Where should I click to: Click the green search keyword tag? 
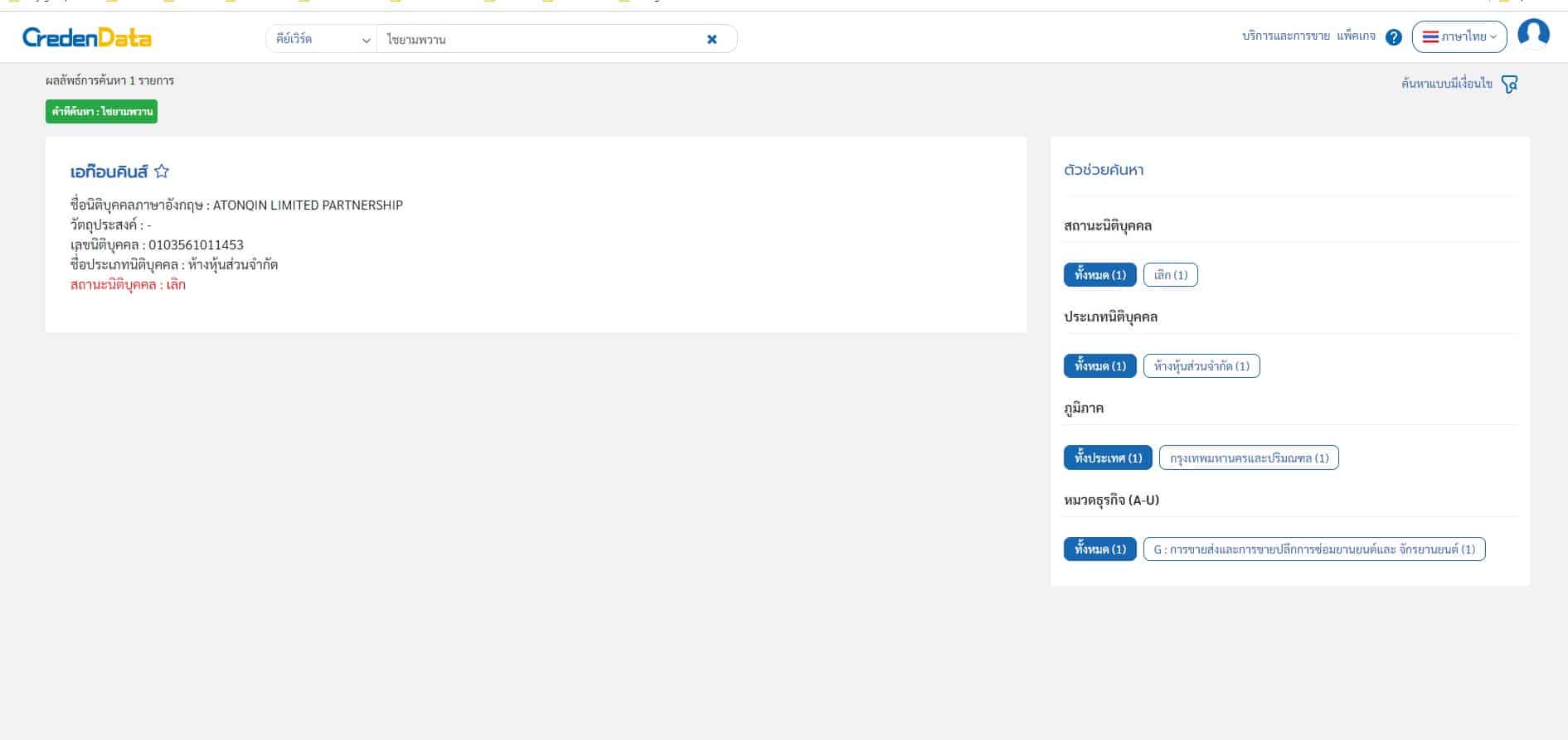coord(101,112)
